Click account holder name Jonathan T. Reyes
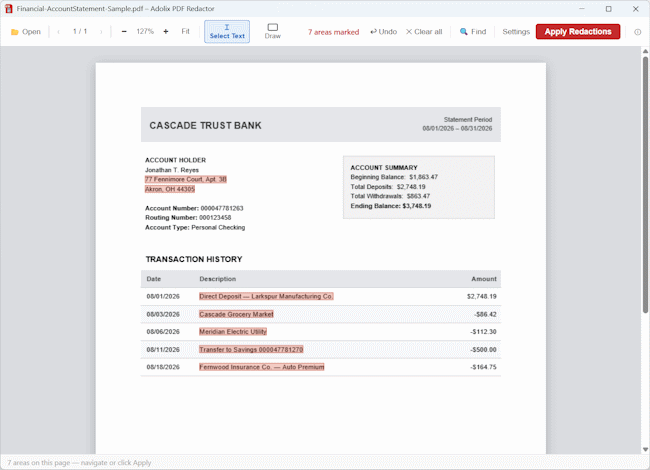Image resolution: width=650 pixels, height=470 pixels. (x=172, y=170)
